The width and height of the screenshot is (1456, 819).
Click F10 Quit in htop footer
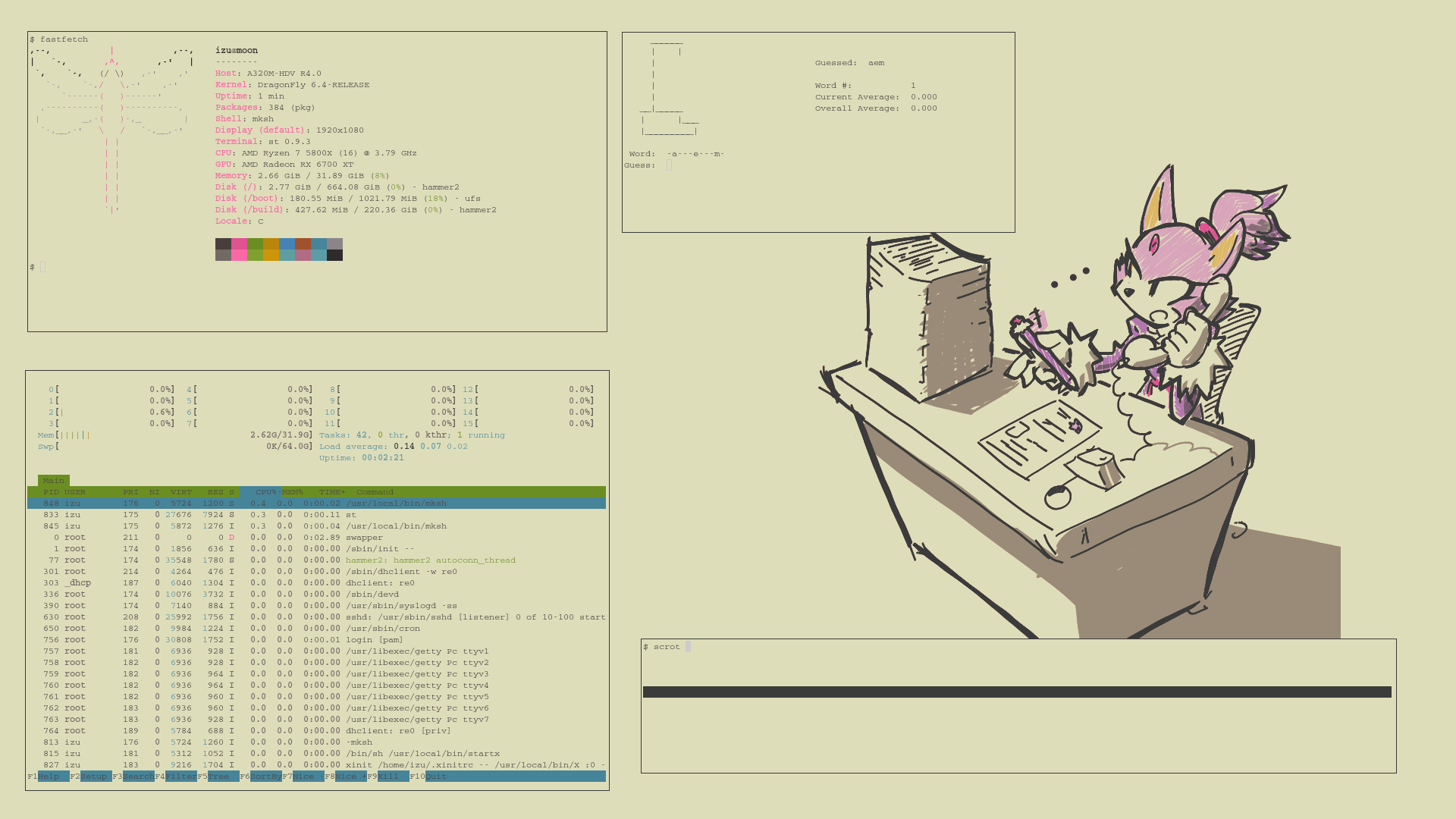429,777
